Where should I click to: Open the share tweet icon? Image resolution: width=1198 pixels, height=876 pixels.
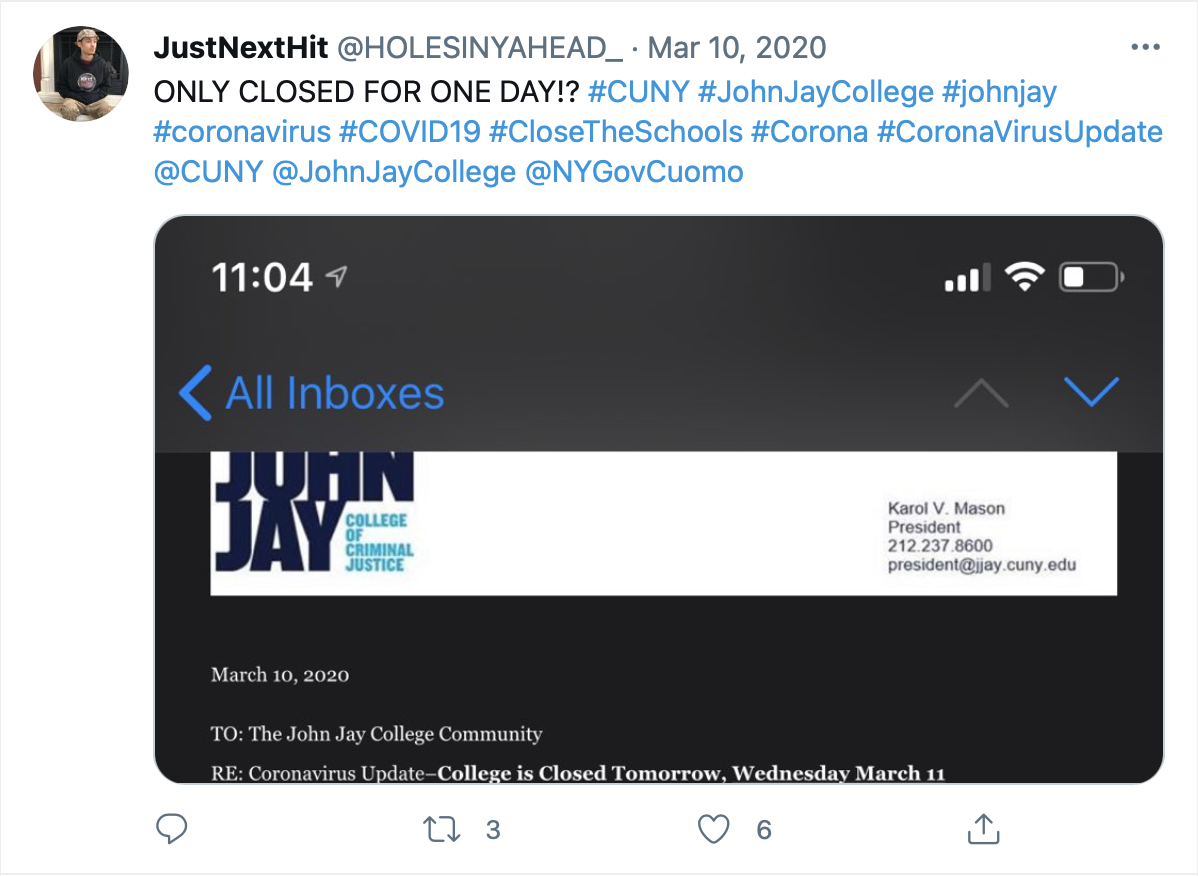[983, 829]
